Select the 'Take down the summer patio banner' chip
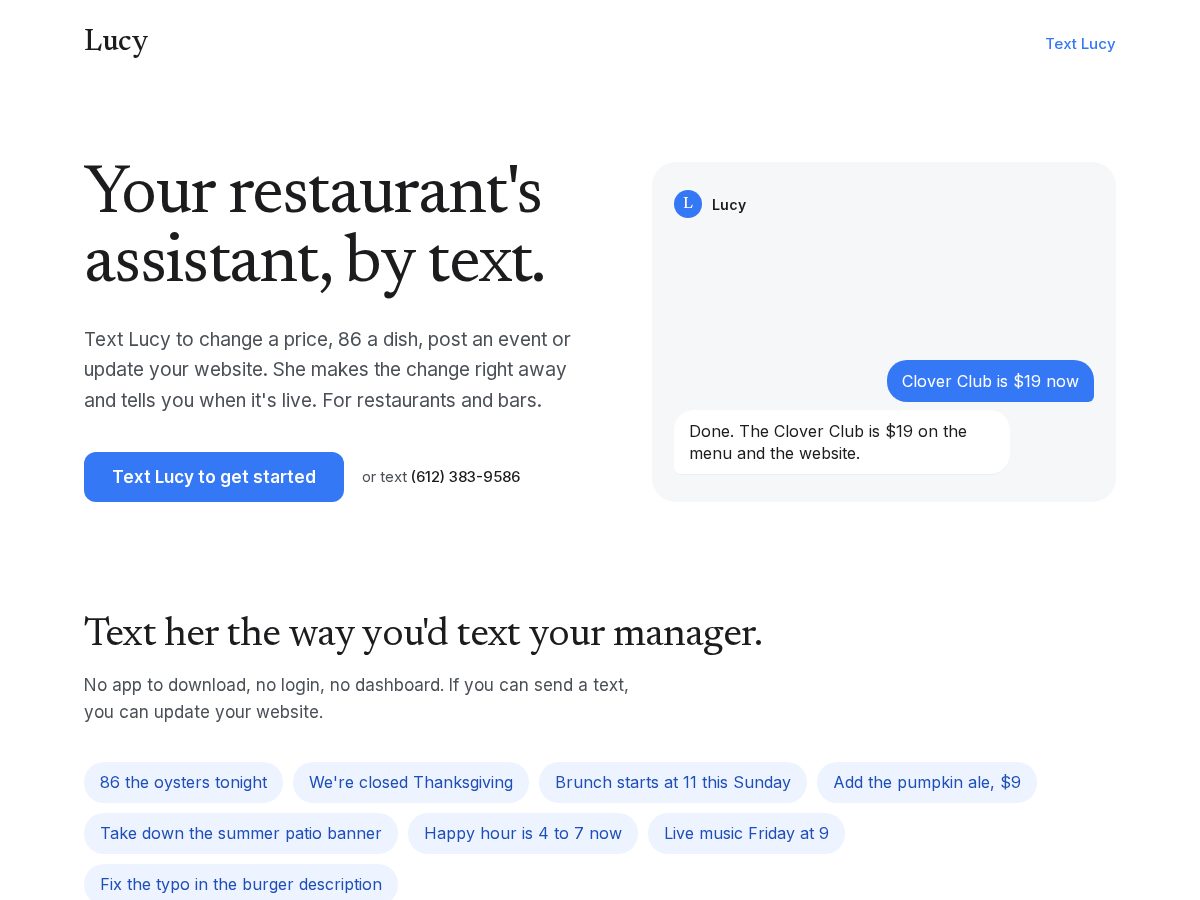 pyautogui.click(x=241, y=833)
